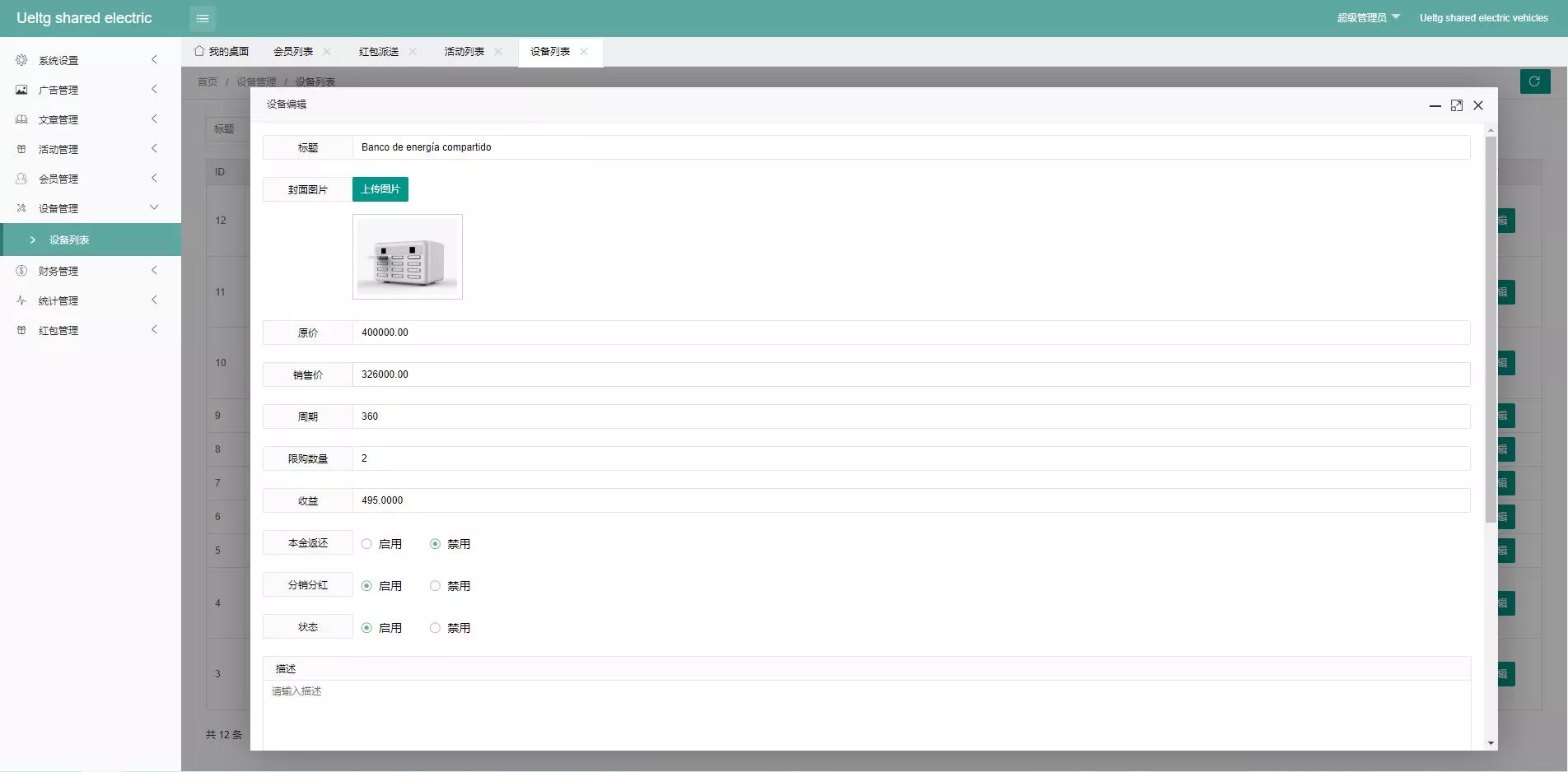
Task: Toggle the sidebar hamburger menu button
Action: point(203,18)
